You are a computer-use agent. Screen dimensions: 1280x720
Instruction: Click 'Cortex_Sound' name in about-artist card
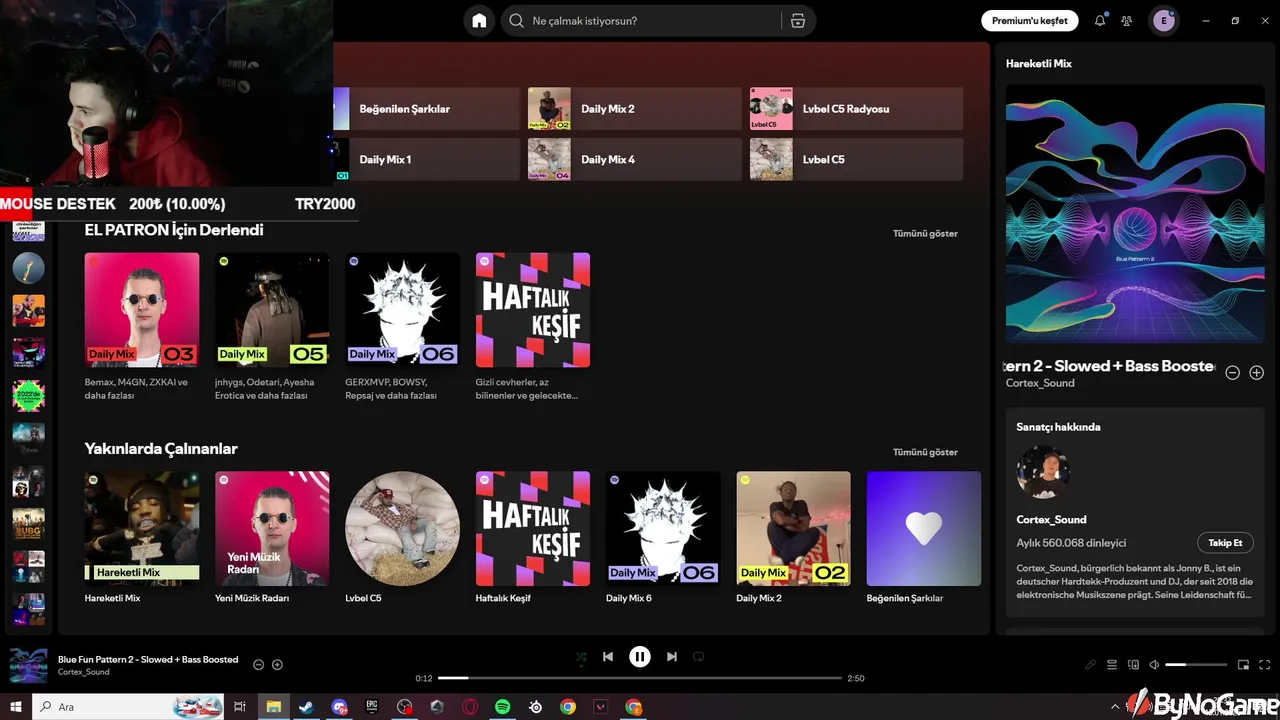(1051, 519)
